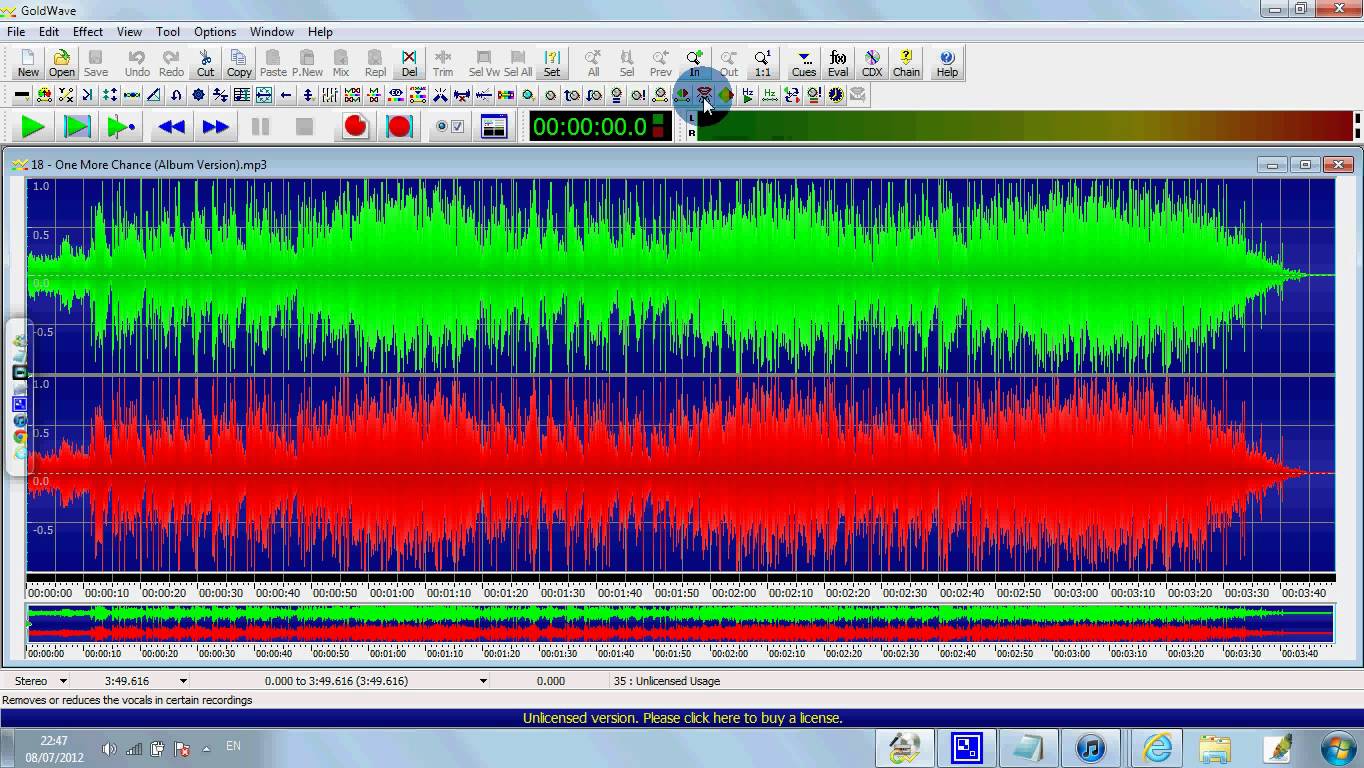This screenshot has width=1364, height=768.
Task: Set zoom to 1:1
Action: click(x=762, y=64)
